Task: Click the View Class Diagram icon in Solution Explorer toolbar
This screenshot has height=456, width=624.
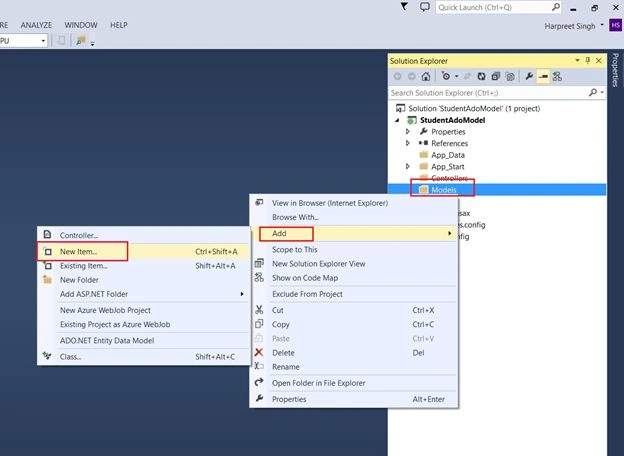Action: coord(557,76)
